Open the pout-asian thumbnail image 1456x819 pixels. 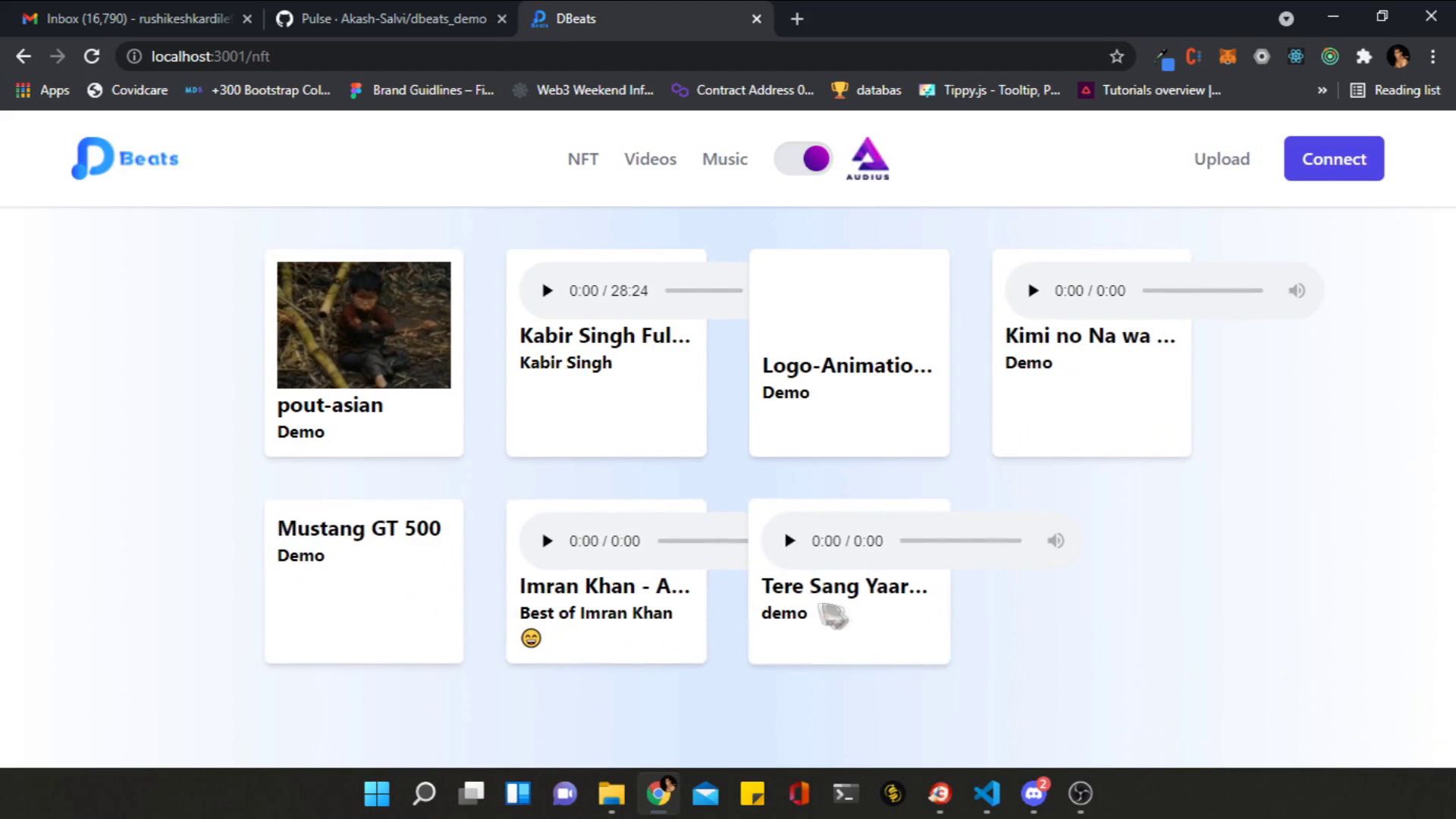click(364, 325)
